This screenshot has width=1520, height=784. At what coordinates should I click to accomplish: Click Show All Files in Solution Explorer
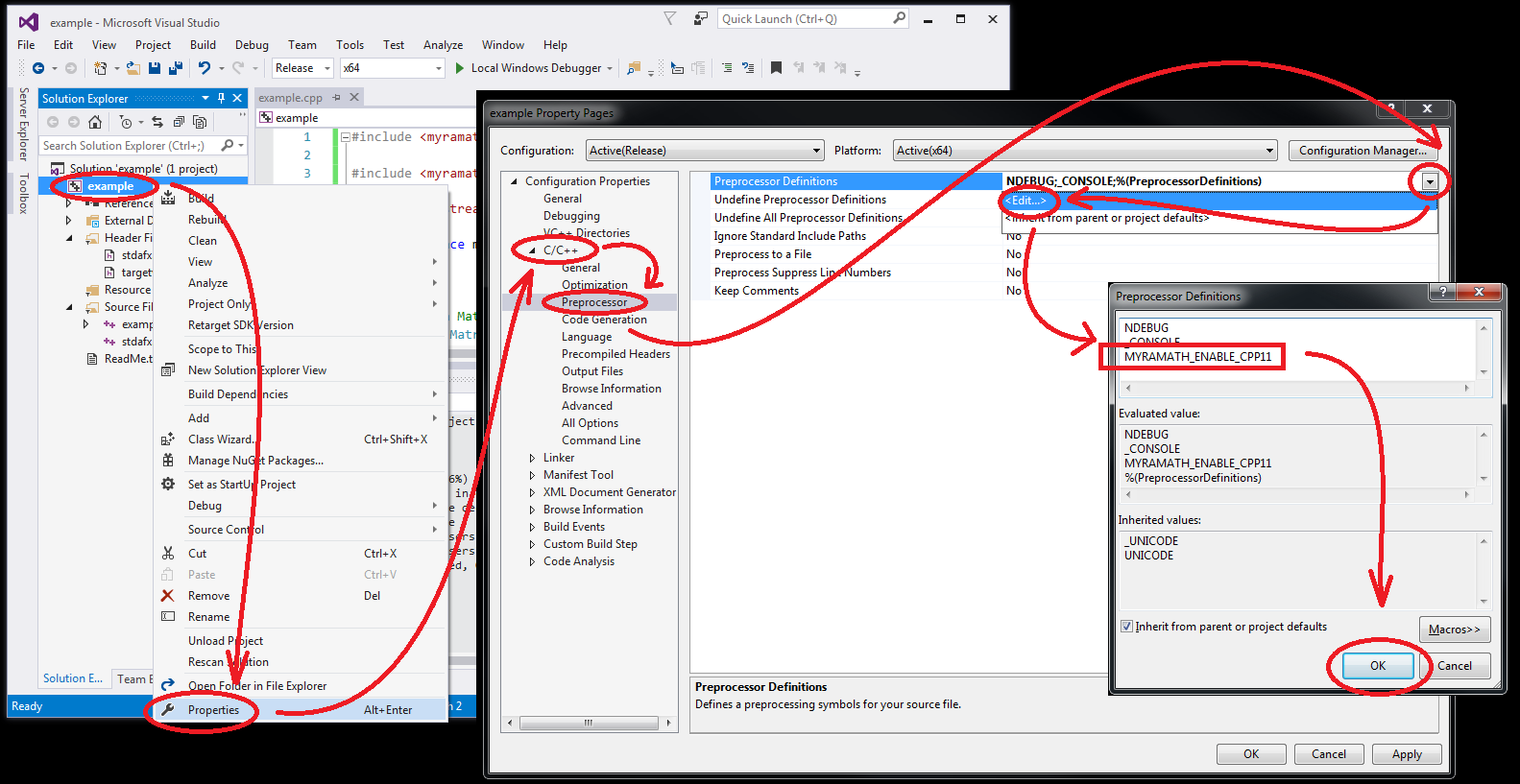tap(200, 122)
